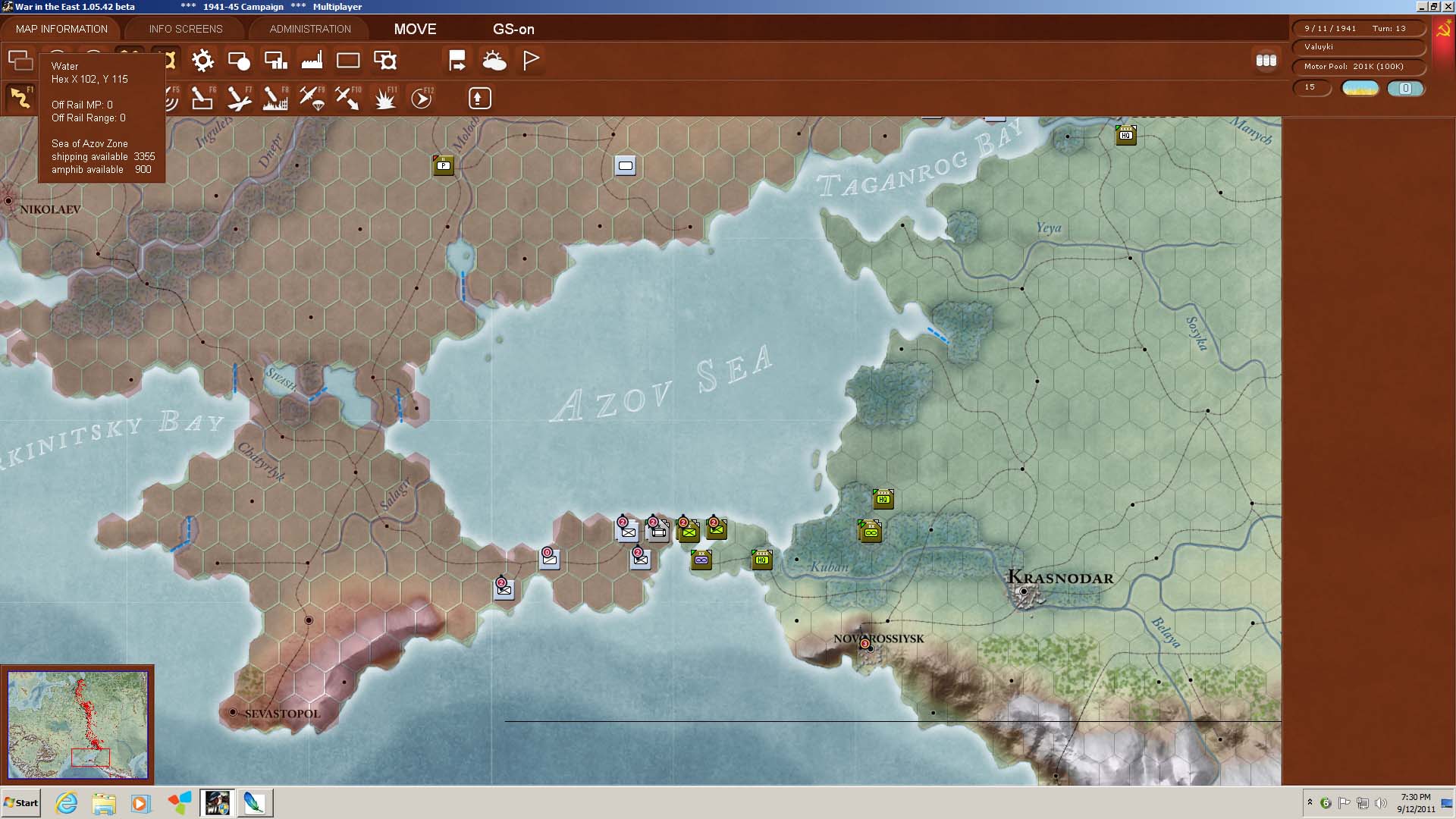1456x819 pixels.
Task: Click the Krasnodar city marker
Action: (x=1024, y=591)
